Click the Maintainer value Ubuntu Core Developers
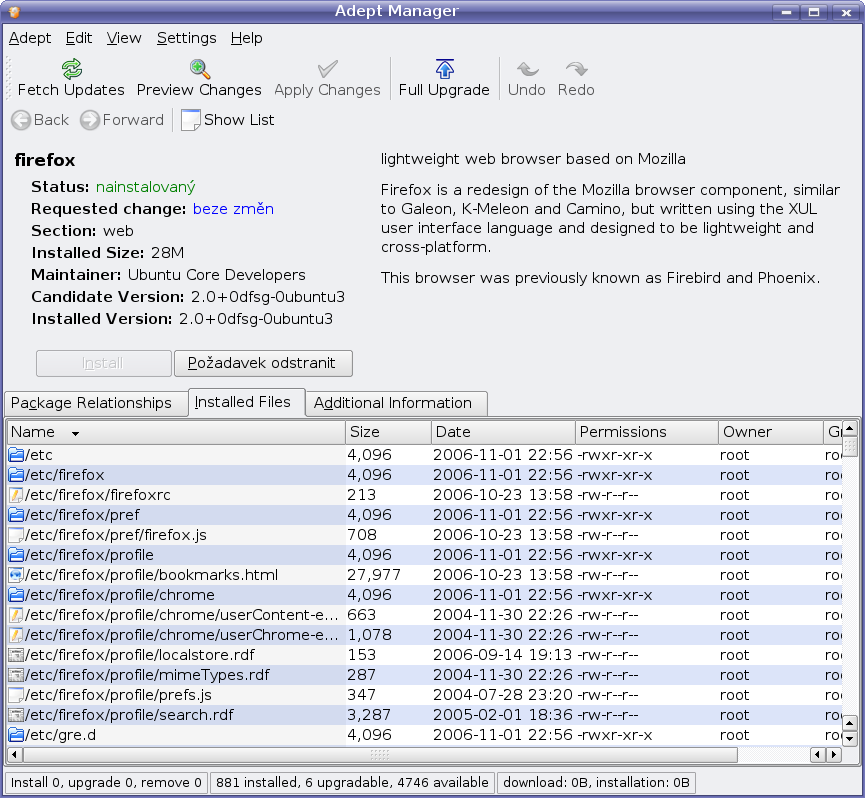This screenshot has height=798, width=865. pyautogui.click(x=216, y=275)
